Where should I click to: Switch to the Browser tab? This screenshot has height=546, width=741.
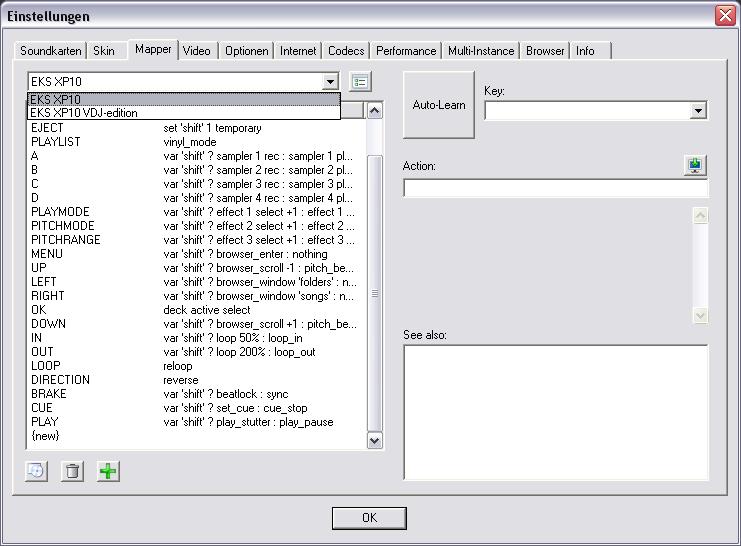pos(545,51)
